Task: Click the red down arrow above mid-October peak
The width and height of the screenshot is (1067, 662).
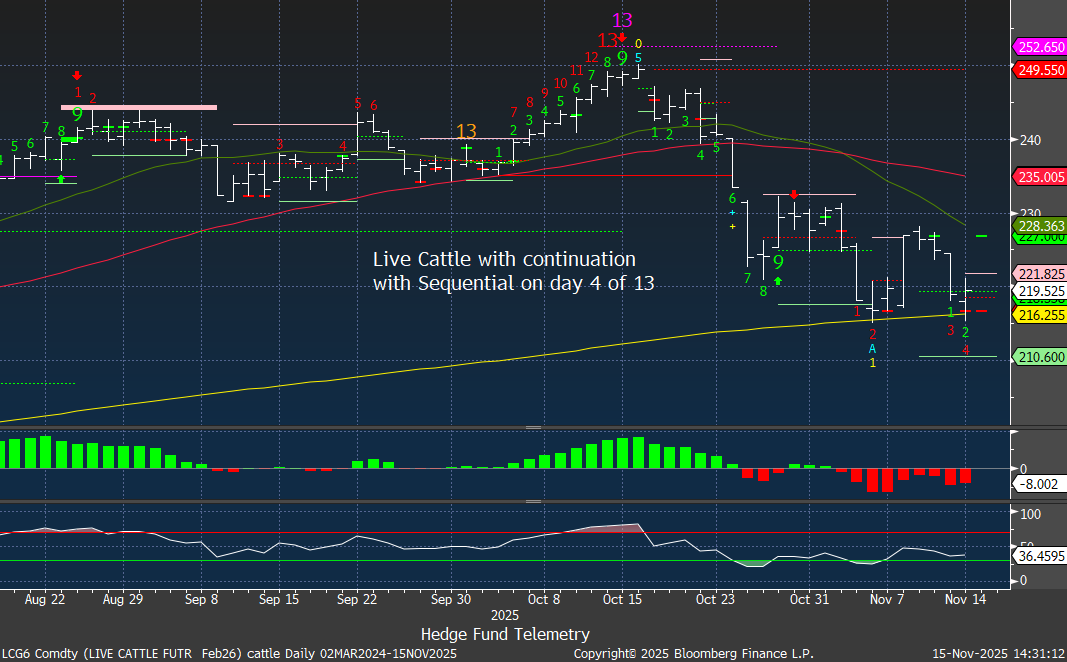Action: (x=622, y=39)
